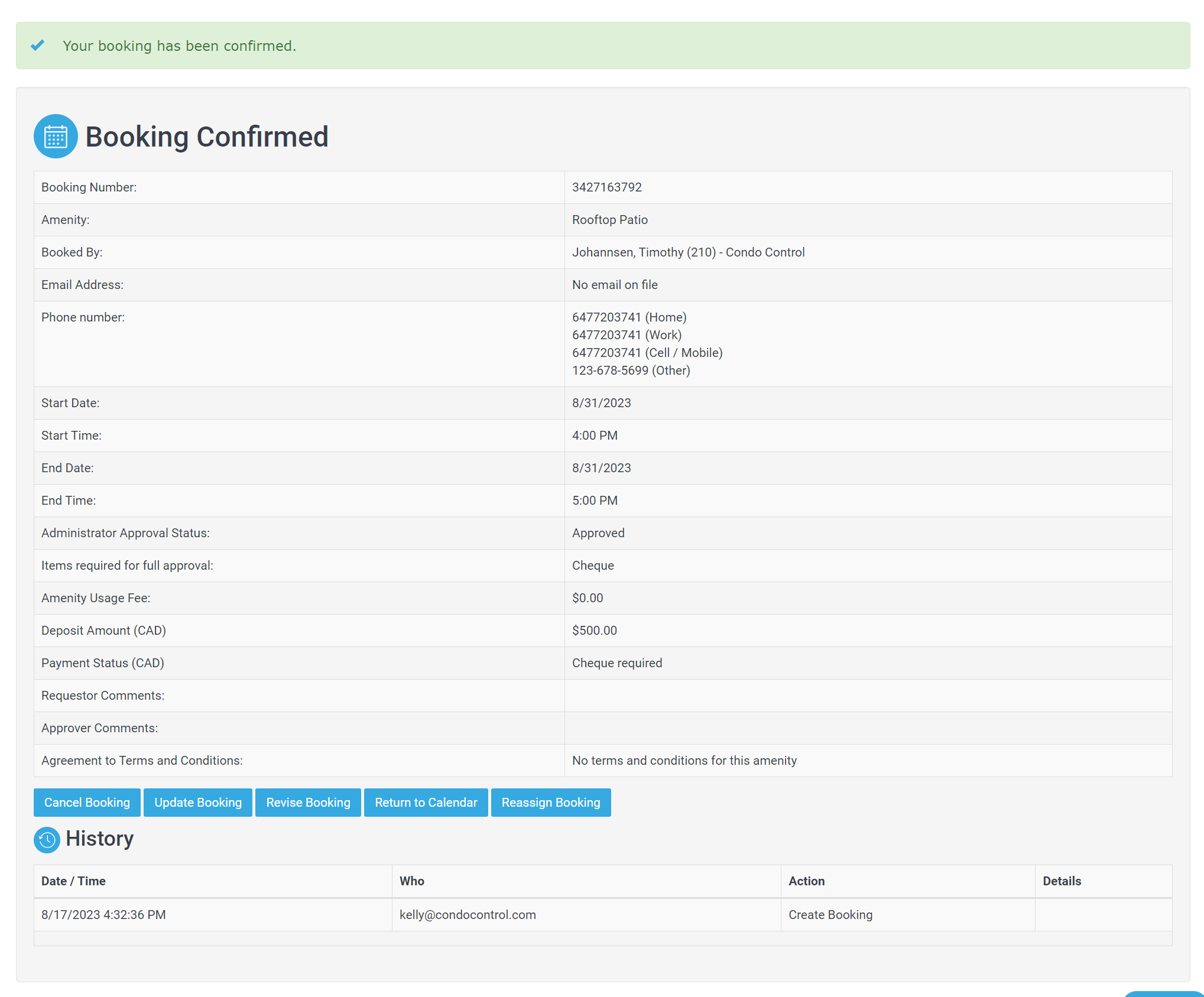Click the Date / Time column header
This screenshot has width=1204, height=997.
coord(73,881)
